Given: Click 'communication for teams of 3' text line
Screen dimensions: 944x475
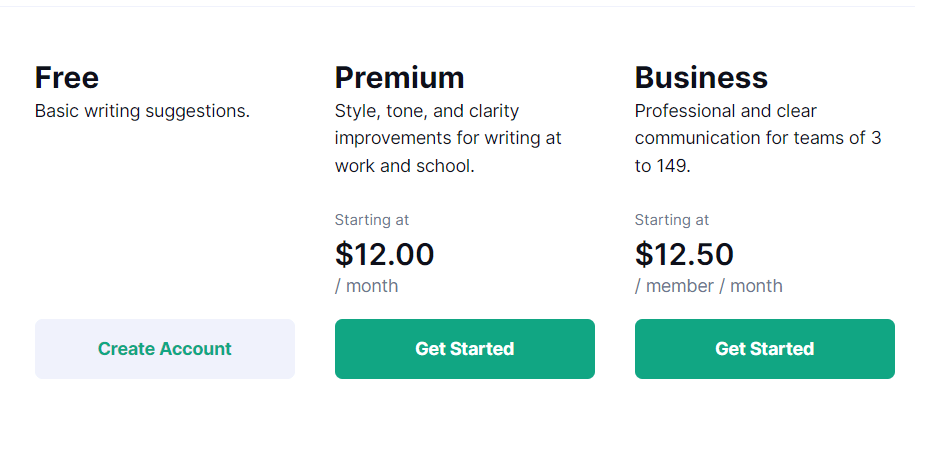Looking at the screenshot, I should pos(758,138).
